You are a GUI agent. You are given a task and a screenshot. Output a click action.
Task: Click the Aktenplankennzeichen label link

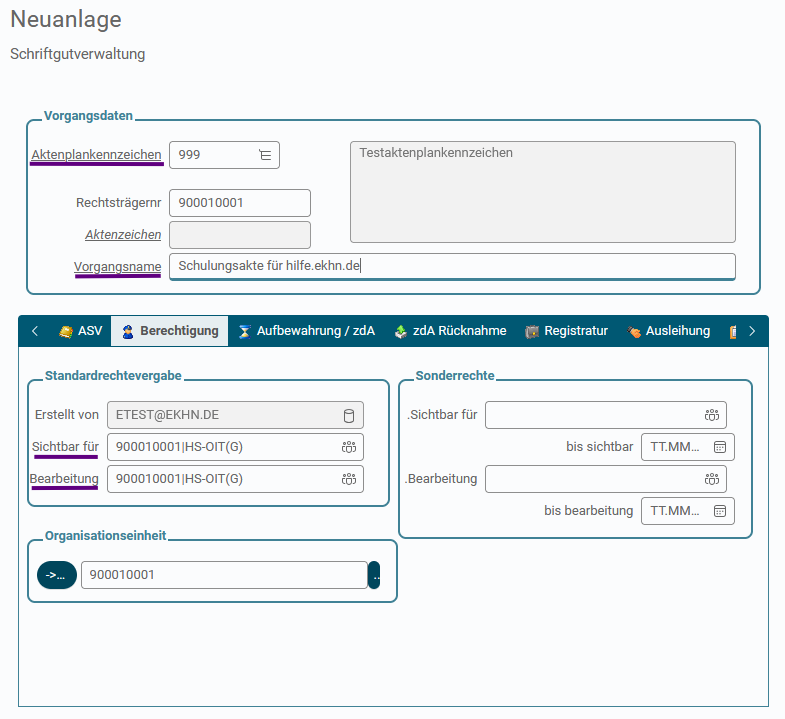96,155
